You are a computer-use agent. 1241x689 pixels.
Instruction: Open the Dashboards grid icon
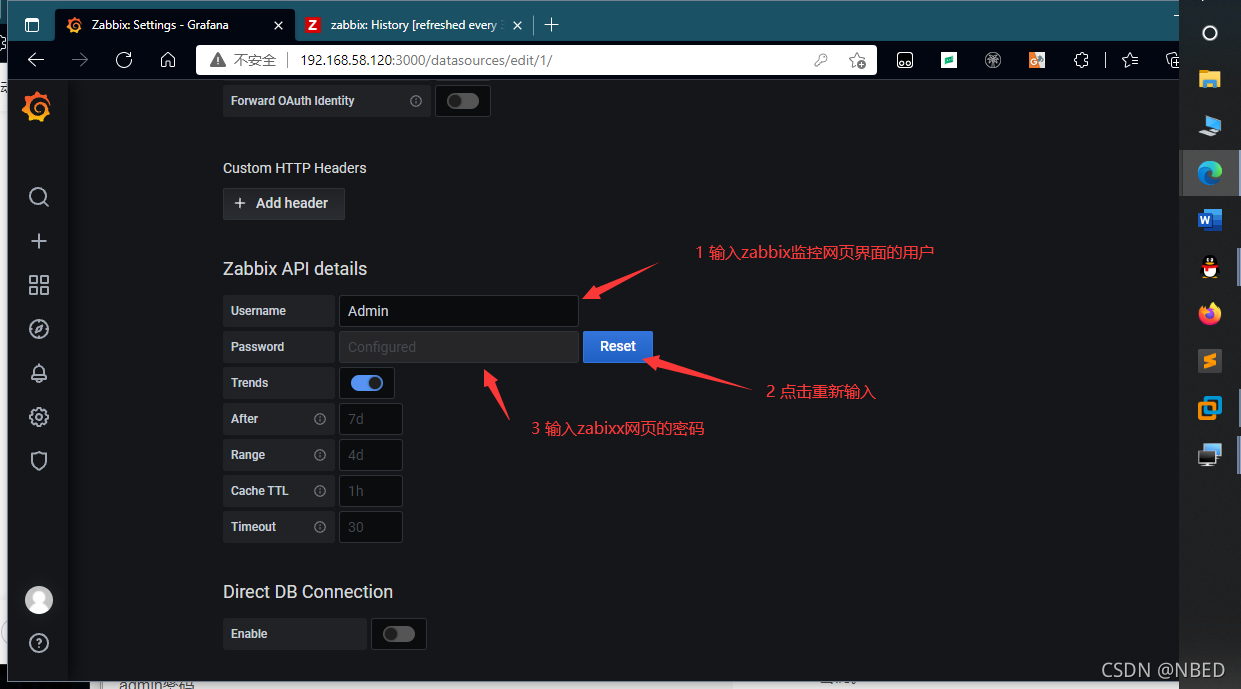coord(39,285)
